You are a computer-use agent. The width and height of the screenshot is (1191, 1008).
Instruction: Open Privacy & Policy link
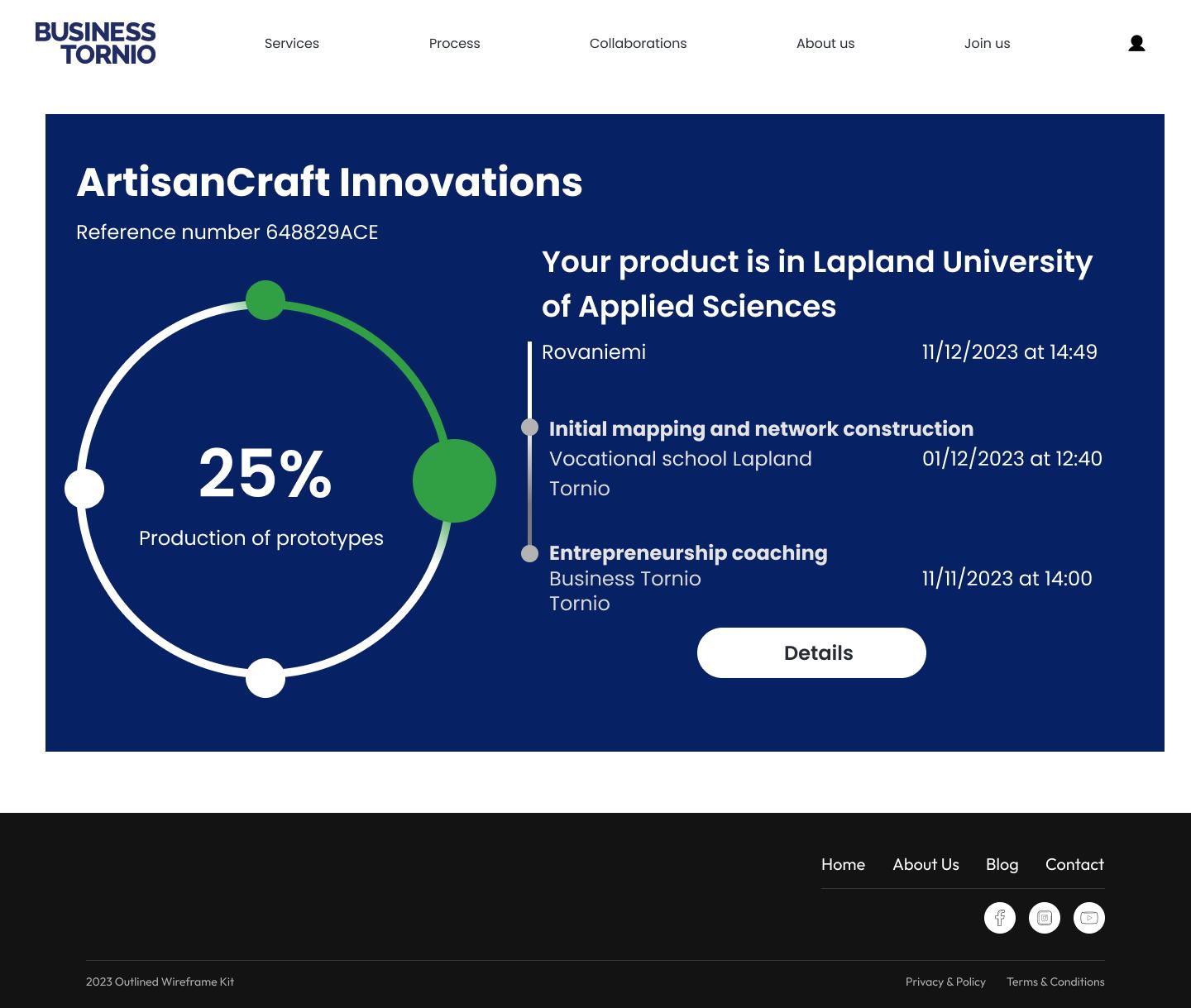coord(945,982)
